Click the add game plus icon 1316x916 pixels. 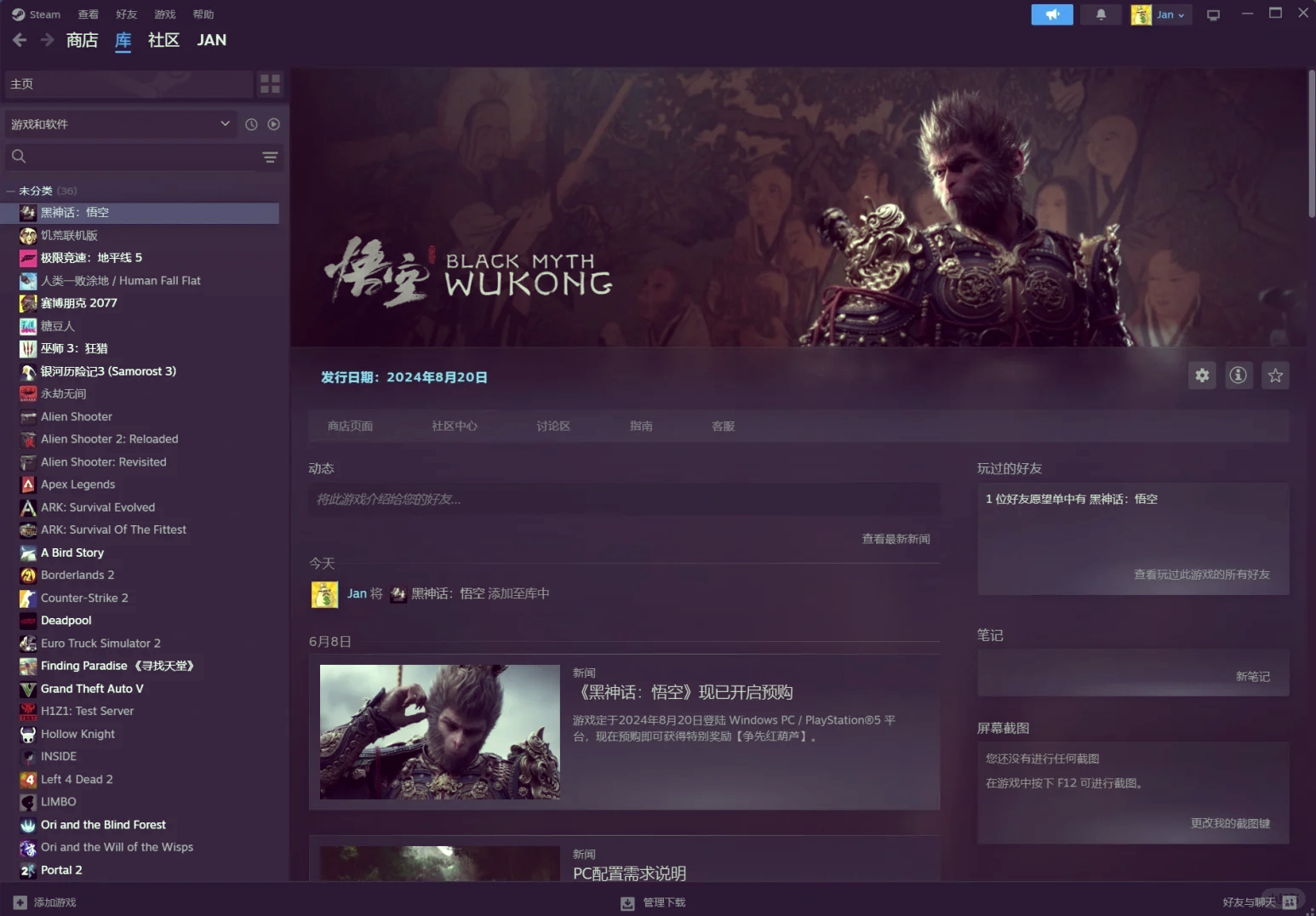point(20,902)
